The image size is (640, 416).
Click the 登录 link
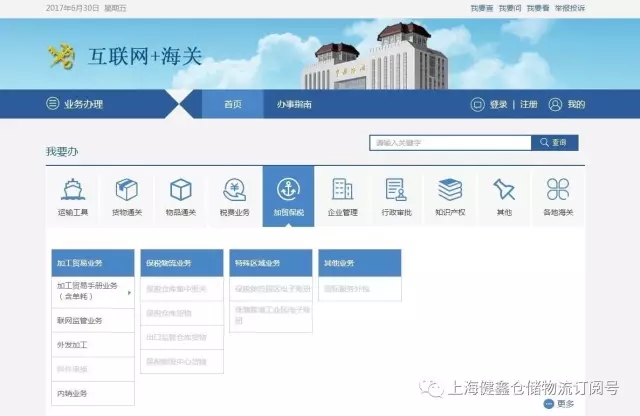click(498, 105)
